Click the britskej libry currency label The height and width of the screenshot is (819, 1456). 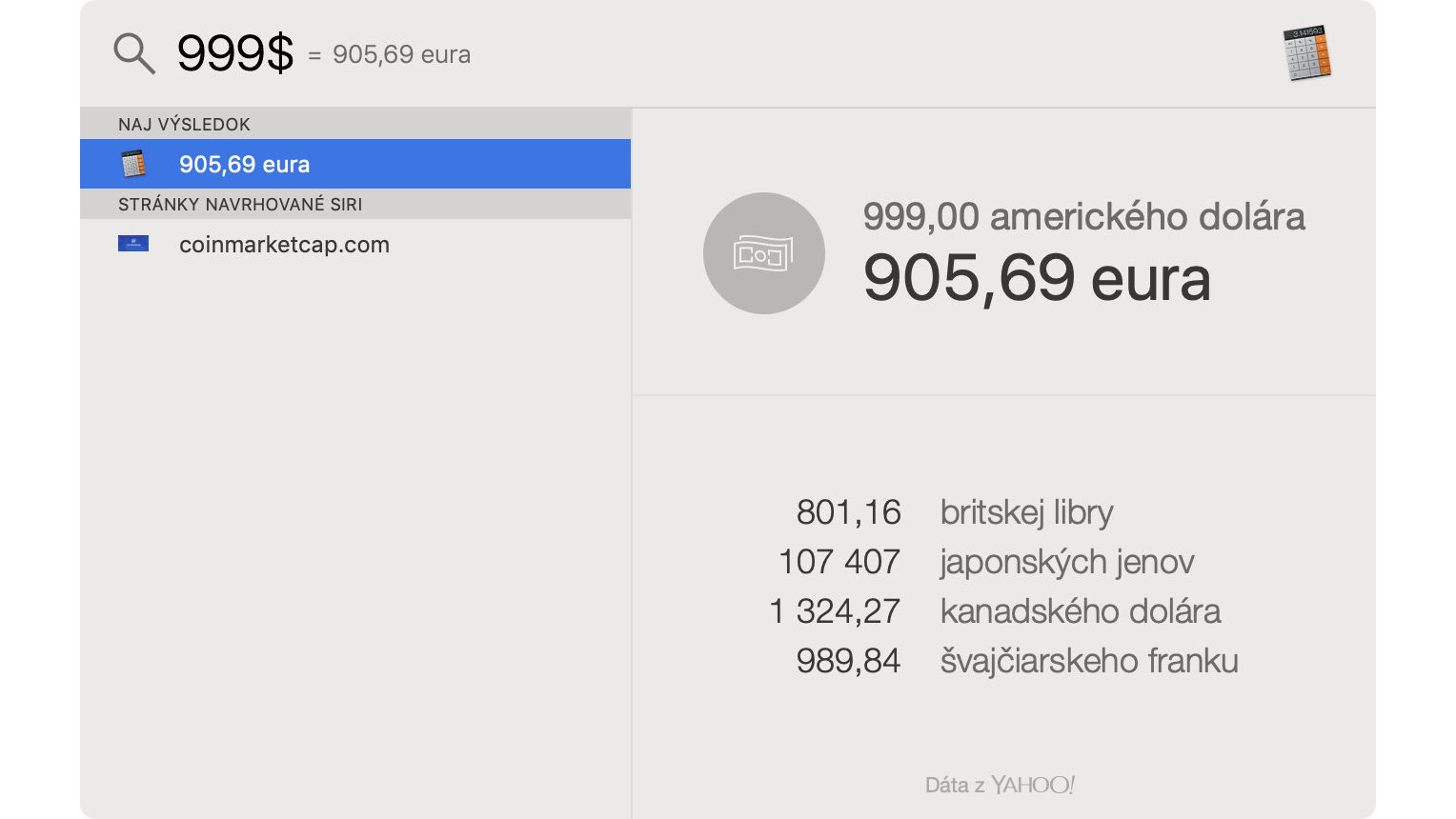click(x=1027, y=512)
